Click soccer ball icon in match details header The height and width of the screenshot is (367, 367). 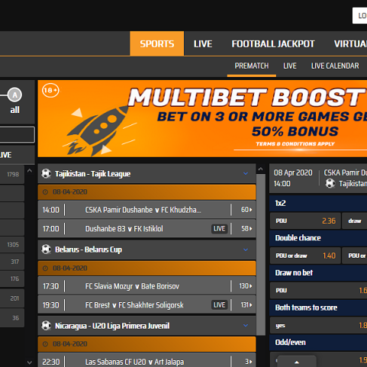330,183
